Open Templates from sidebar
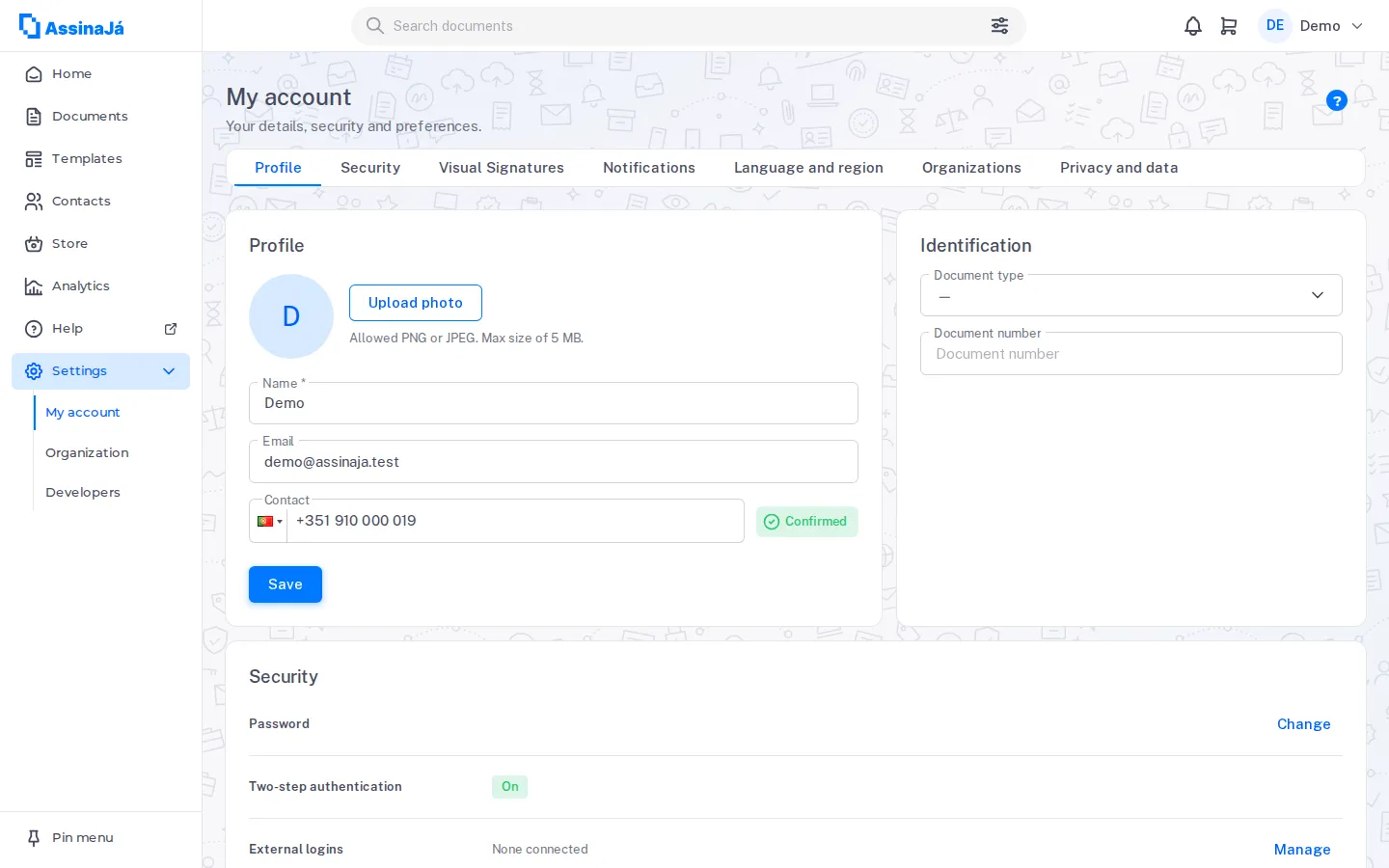The height and width of the screenshot is (868, 1389). coord(100,159)
